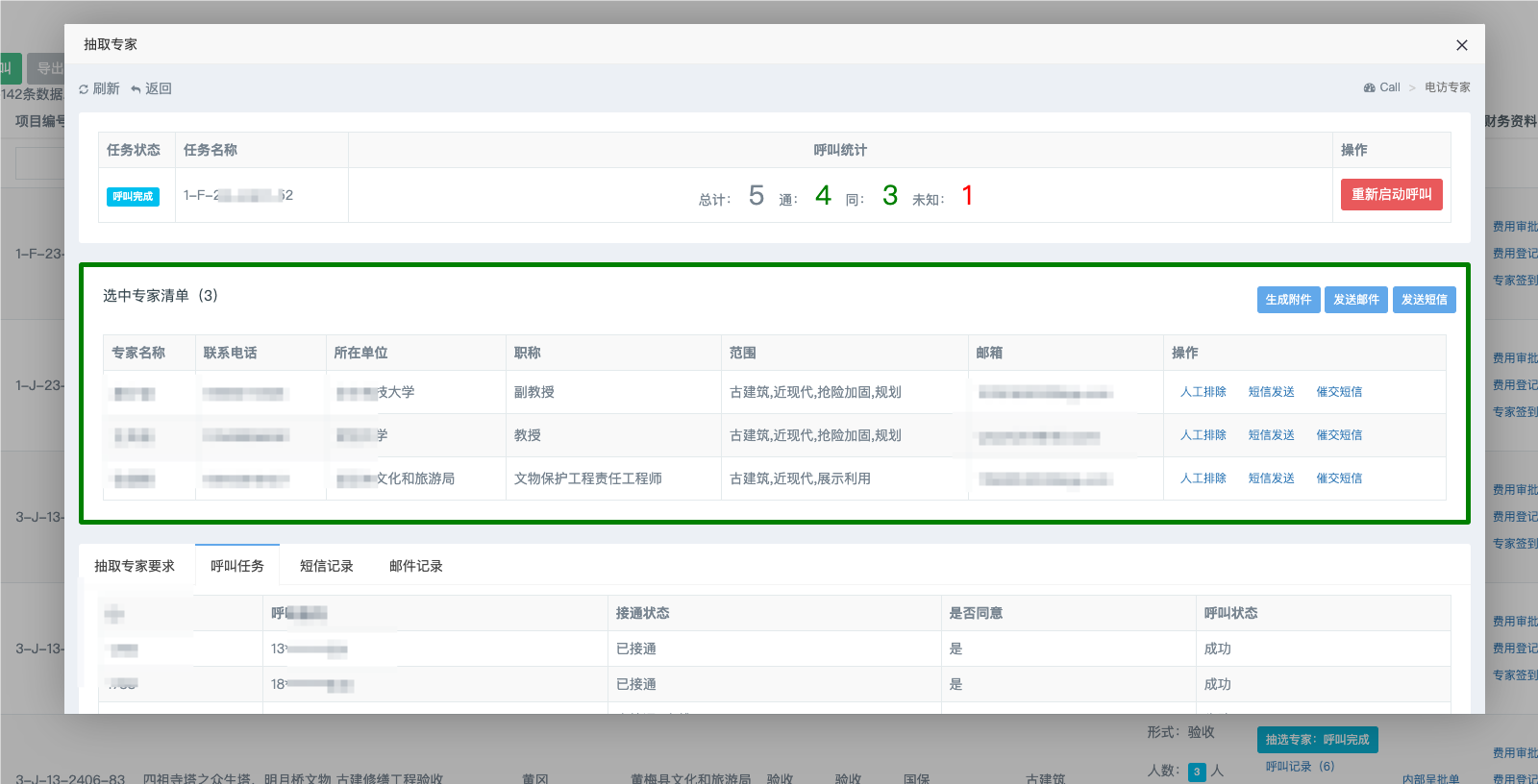This screenshot has height=784, width=1538.
Task: Click 短信发送 for 文物保护工程责任工程师 row
Action: point(1271,478)
